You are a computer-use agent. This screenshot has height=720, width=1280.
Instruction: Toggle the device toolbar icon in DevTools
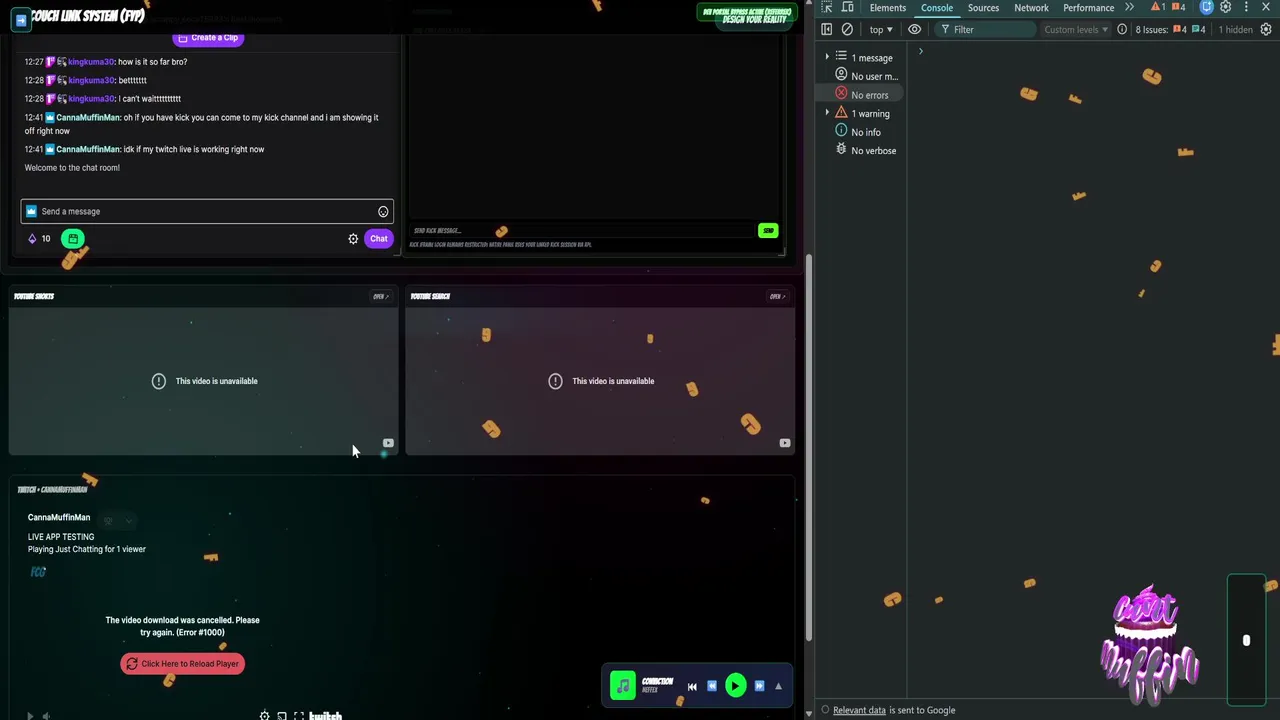(x=848, y=8)
